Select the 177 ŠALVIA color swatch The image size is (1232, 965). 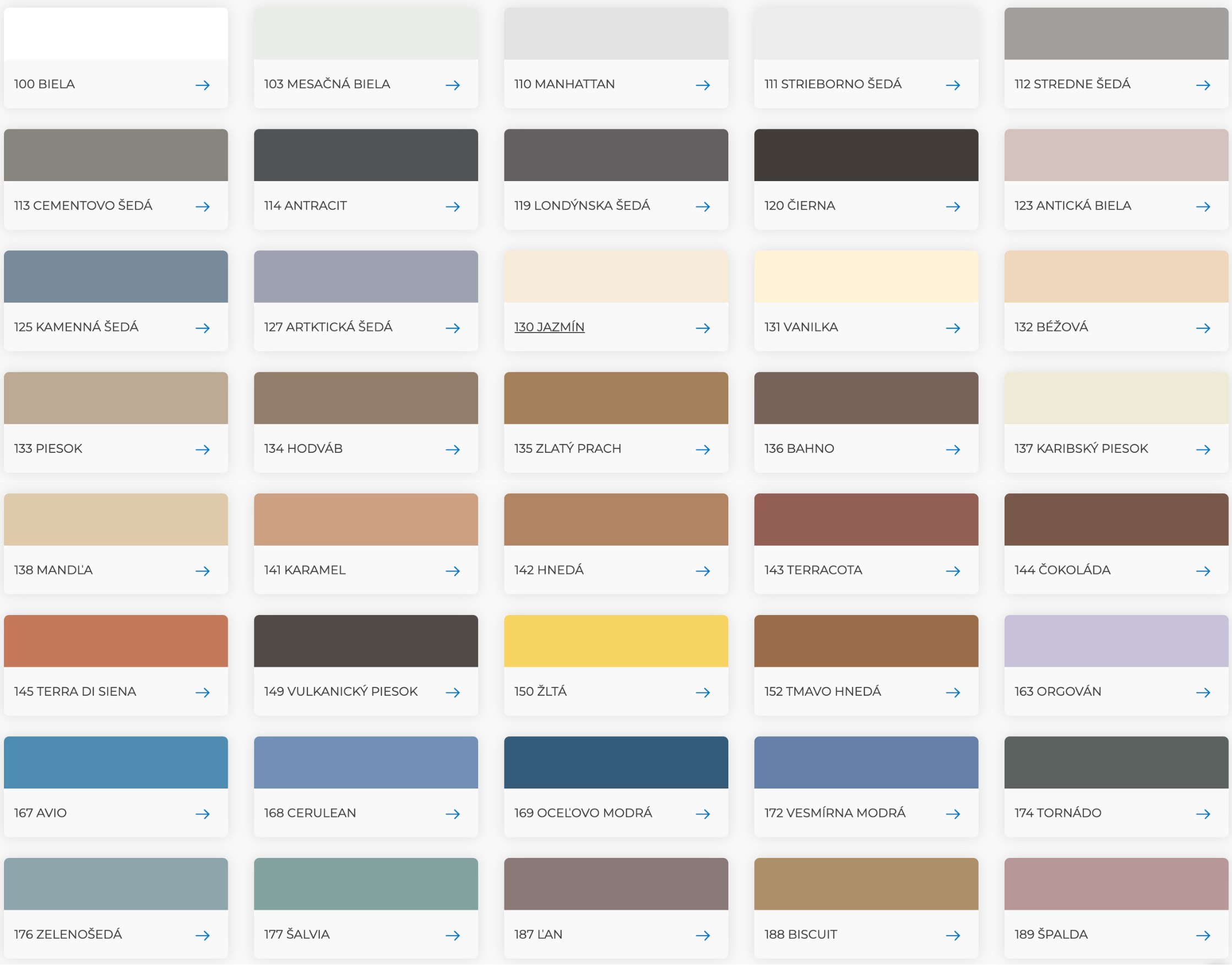(365, 884)
